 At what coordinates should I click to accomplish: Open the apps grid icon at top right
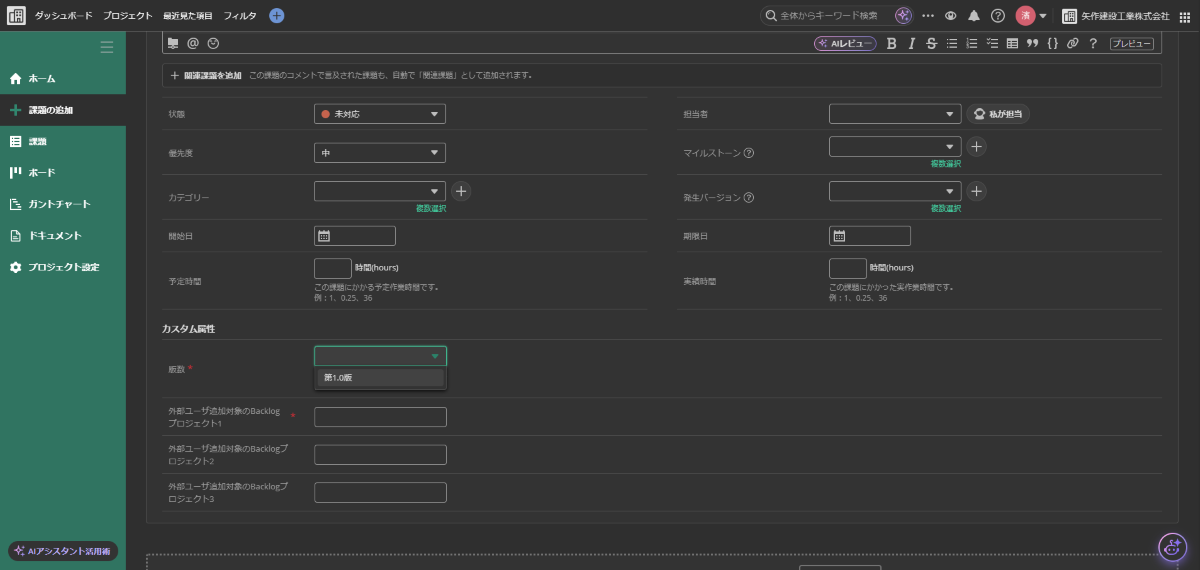1185,16
